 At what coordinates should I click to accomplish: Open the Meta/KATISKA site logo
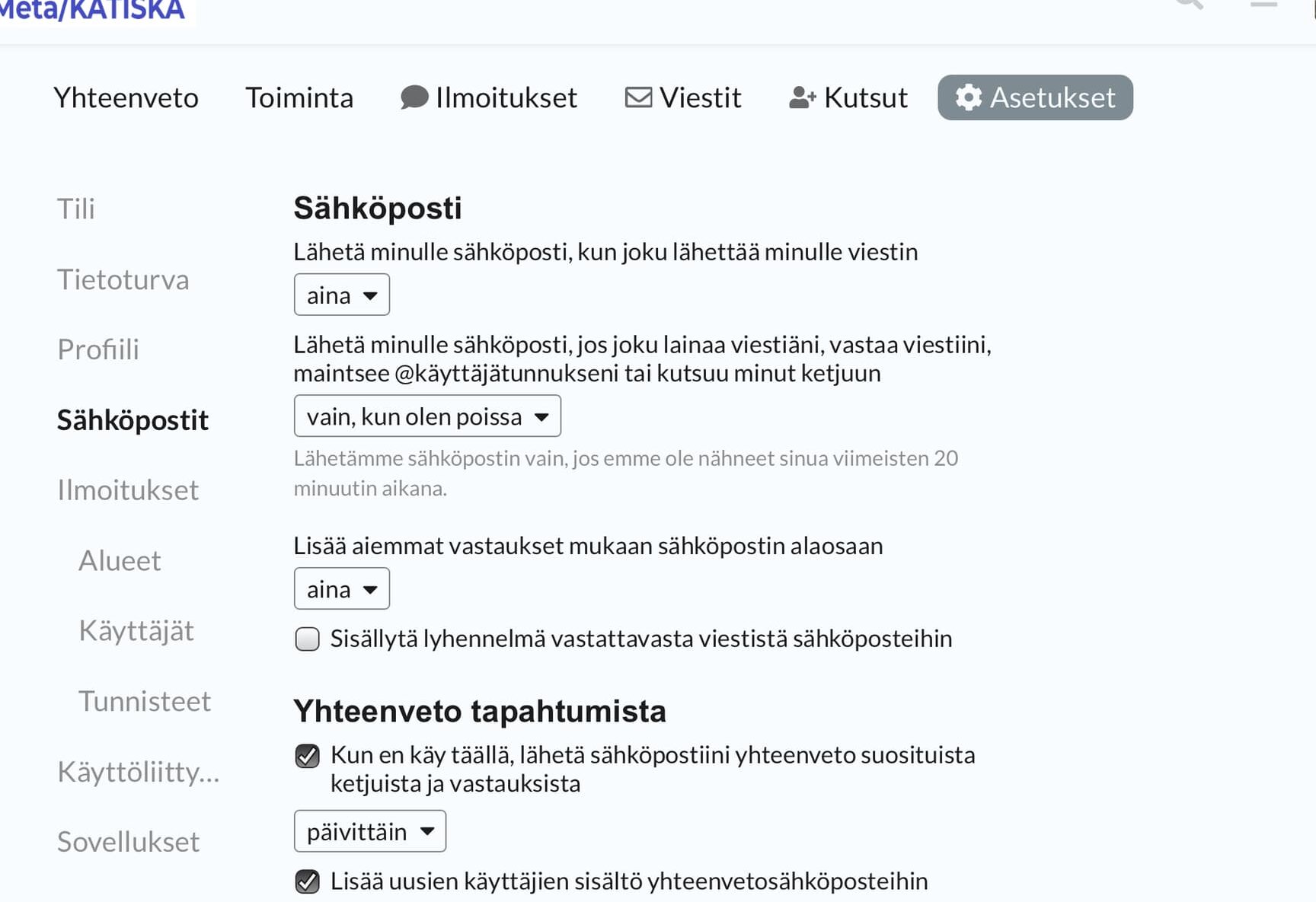(92, 10)
